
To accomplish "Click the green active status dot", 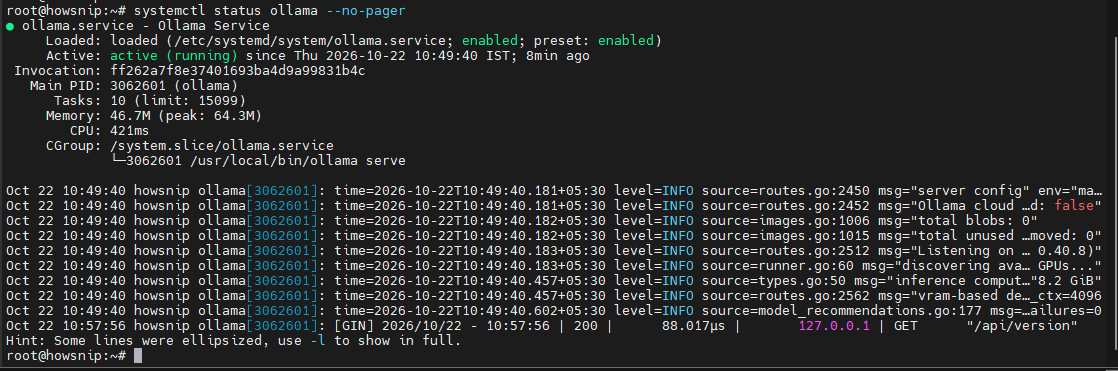I will tap(10, 26).
